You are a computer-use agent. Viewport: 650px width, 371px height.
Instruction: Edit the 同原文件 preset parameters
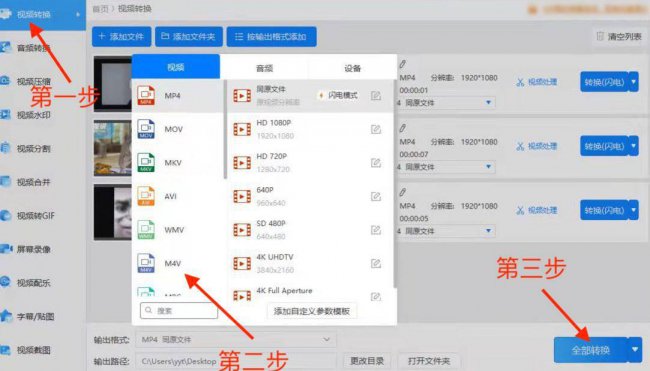pos(376,96)
